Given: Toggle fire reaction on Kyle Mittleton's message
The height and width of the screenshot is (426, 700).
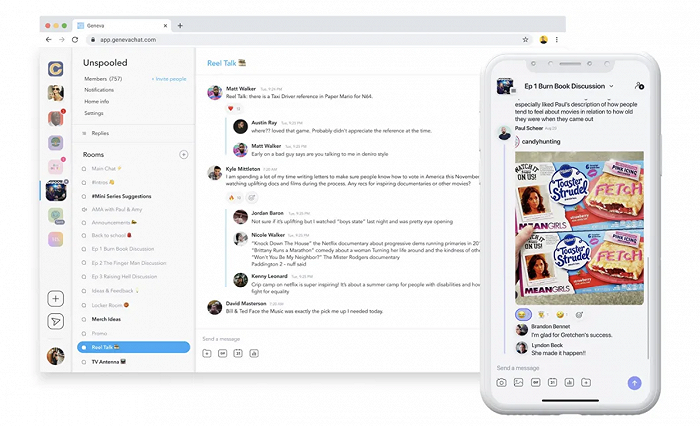Looking at the screenshot, I should pyautogui.click(x=235, y=197).
